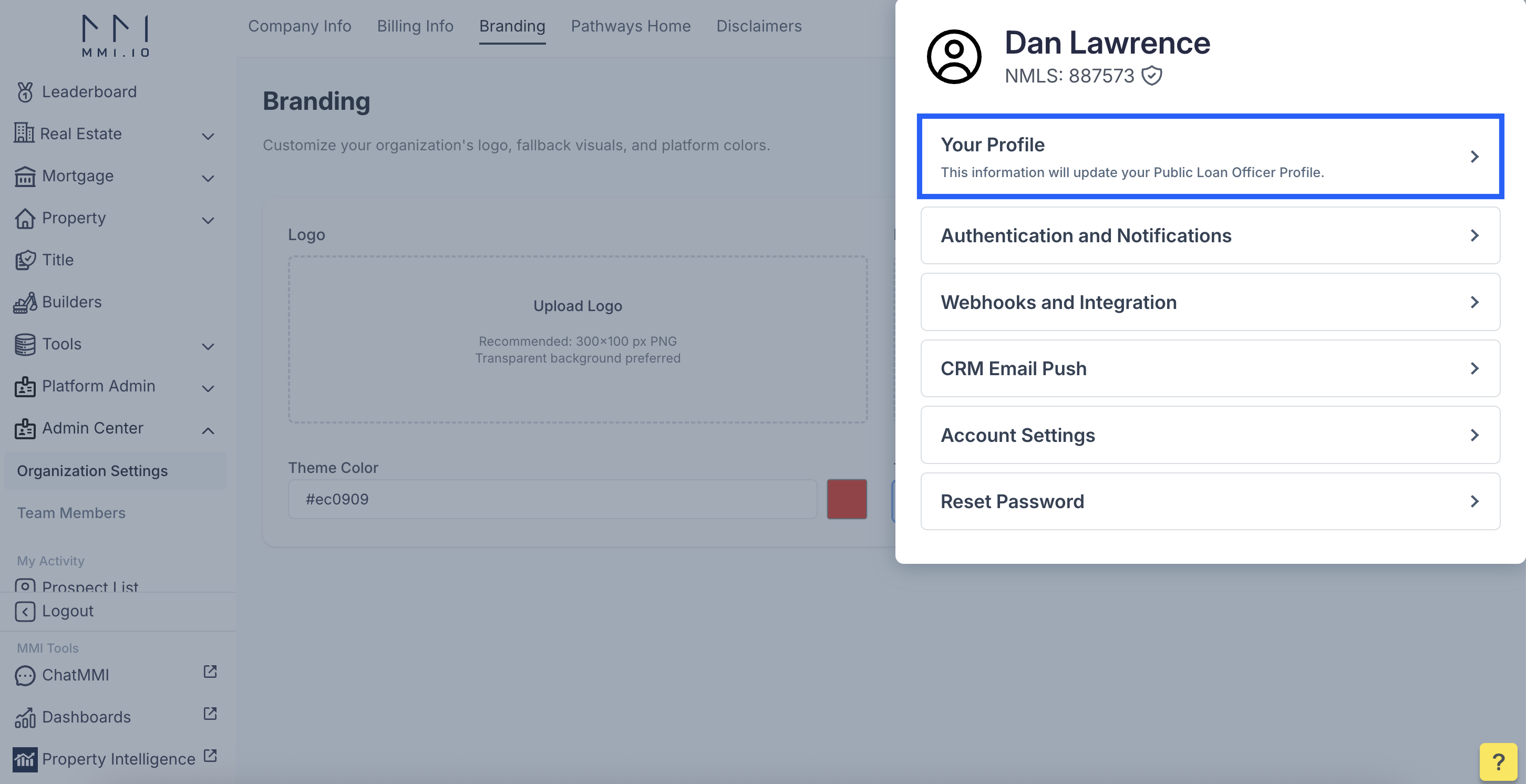
Task: Open Webhooks and Integration chevron
Action: click(x=1475, y=302)
